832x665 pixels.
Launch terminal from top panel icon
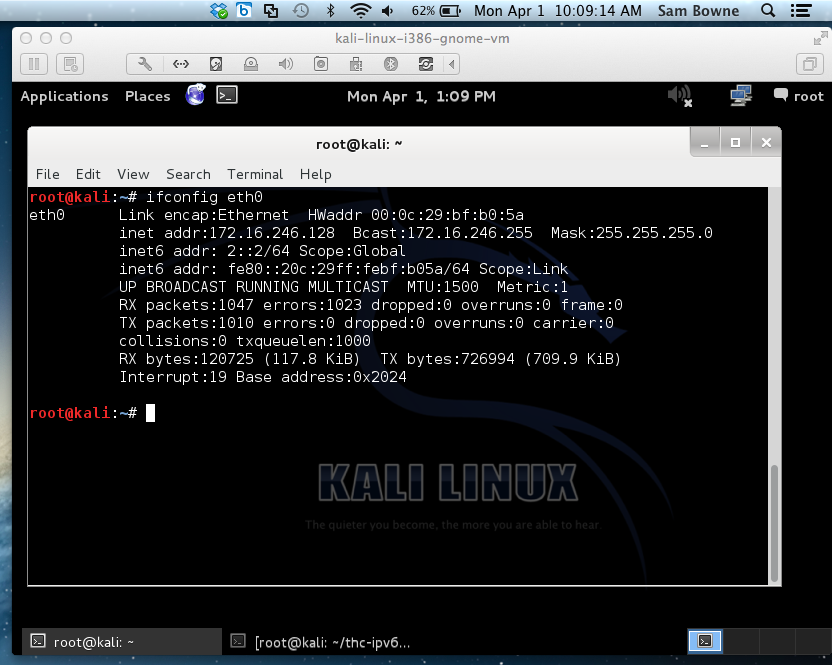227,95
